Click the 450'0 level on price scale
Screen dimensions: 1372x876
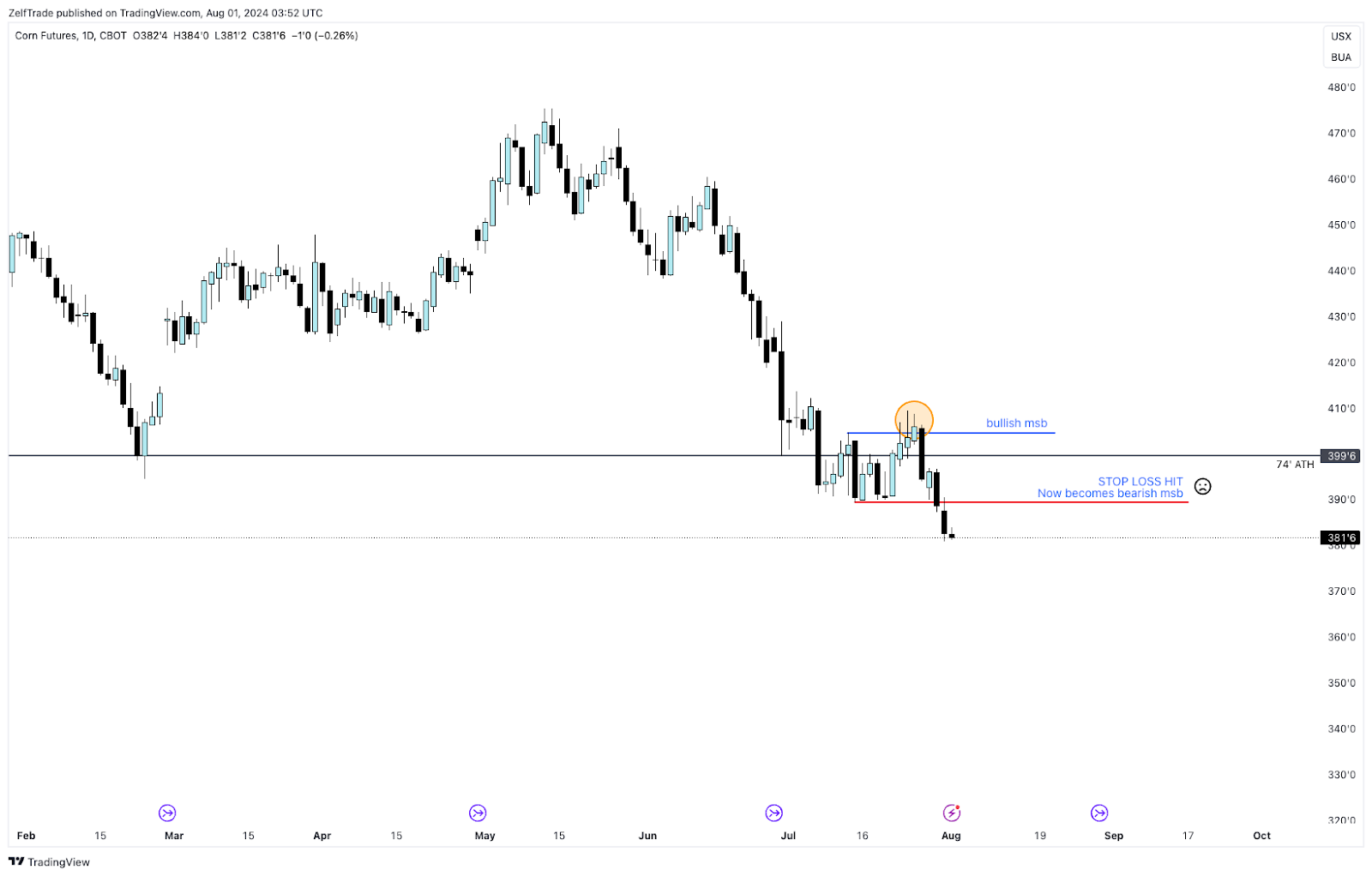(1341, 225)
